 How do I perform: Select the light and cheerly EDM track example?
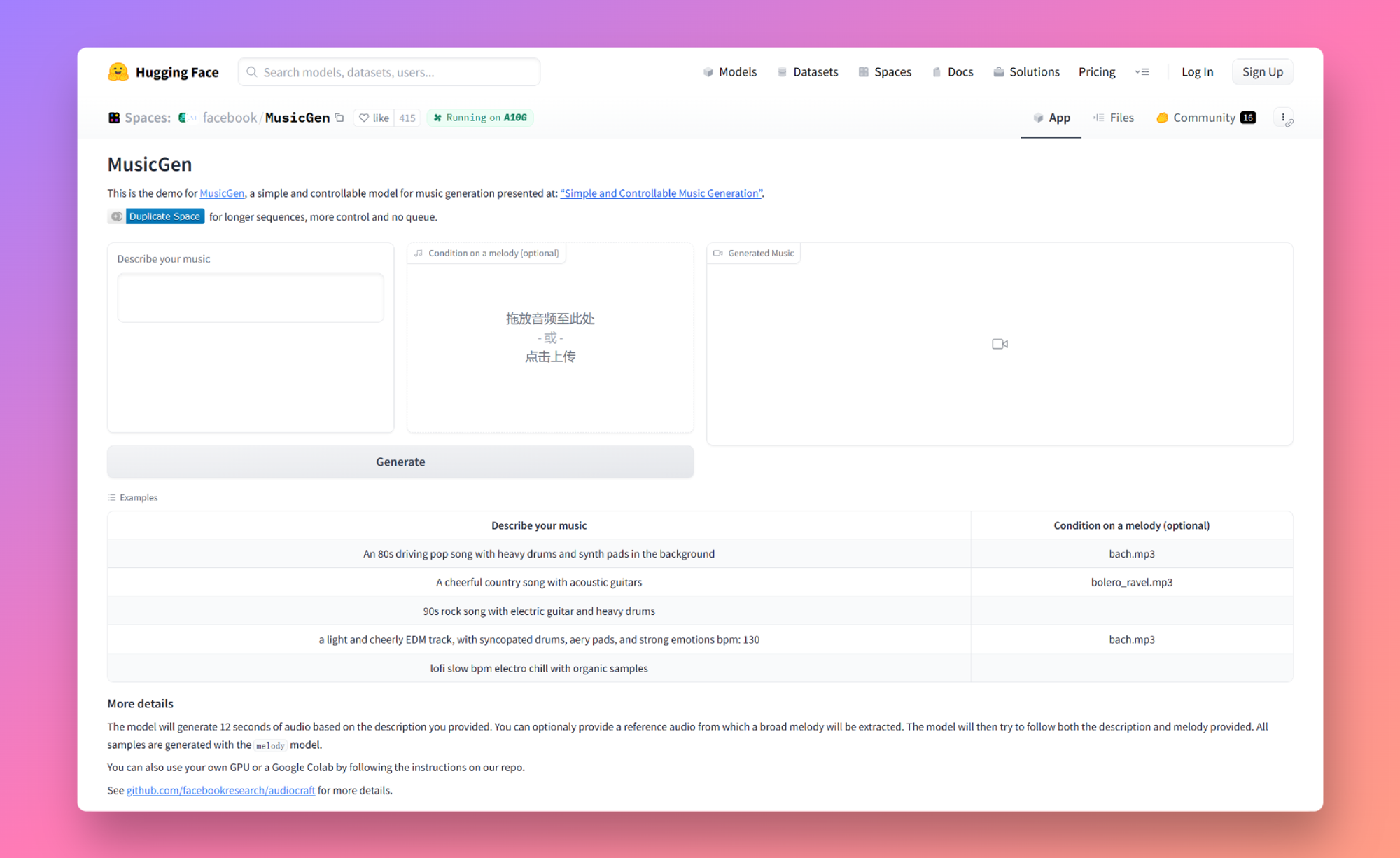(539, 639)
